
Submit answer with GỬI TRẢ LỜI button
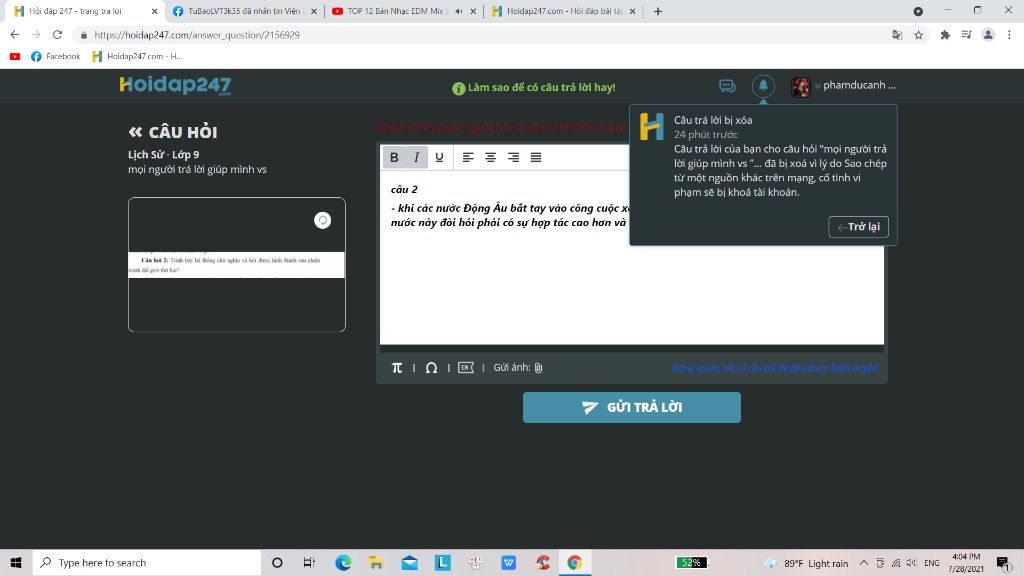coord(632,408)
